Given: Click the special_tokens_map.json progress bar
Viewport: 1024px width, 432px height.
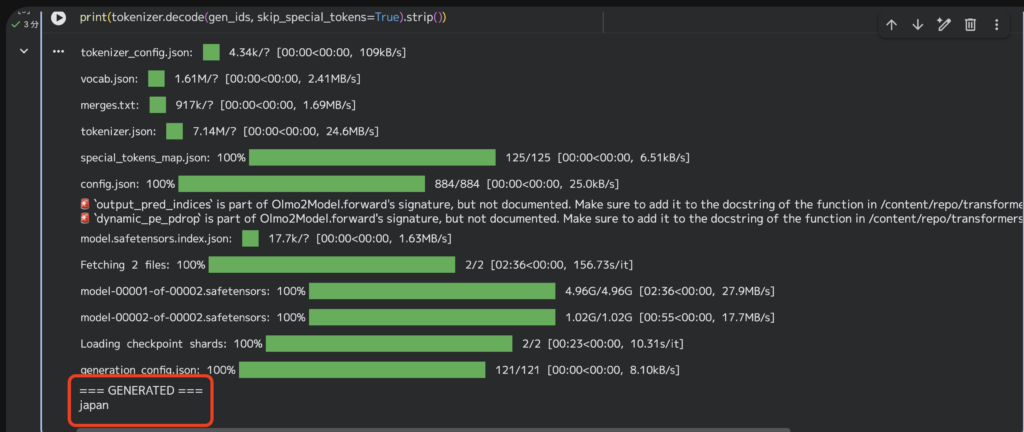Looking at the screenshot, I should (x=372, y=158).
